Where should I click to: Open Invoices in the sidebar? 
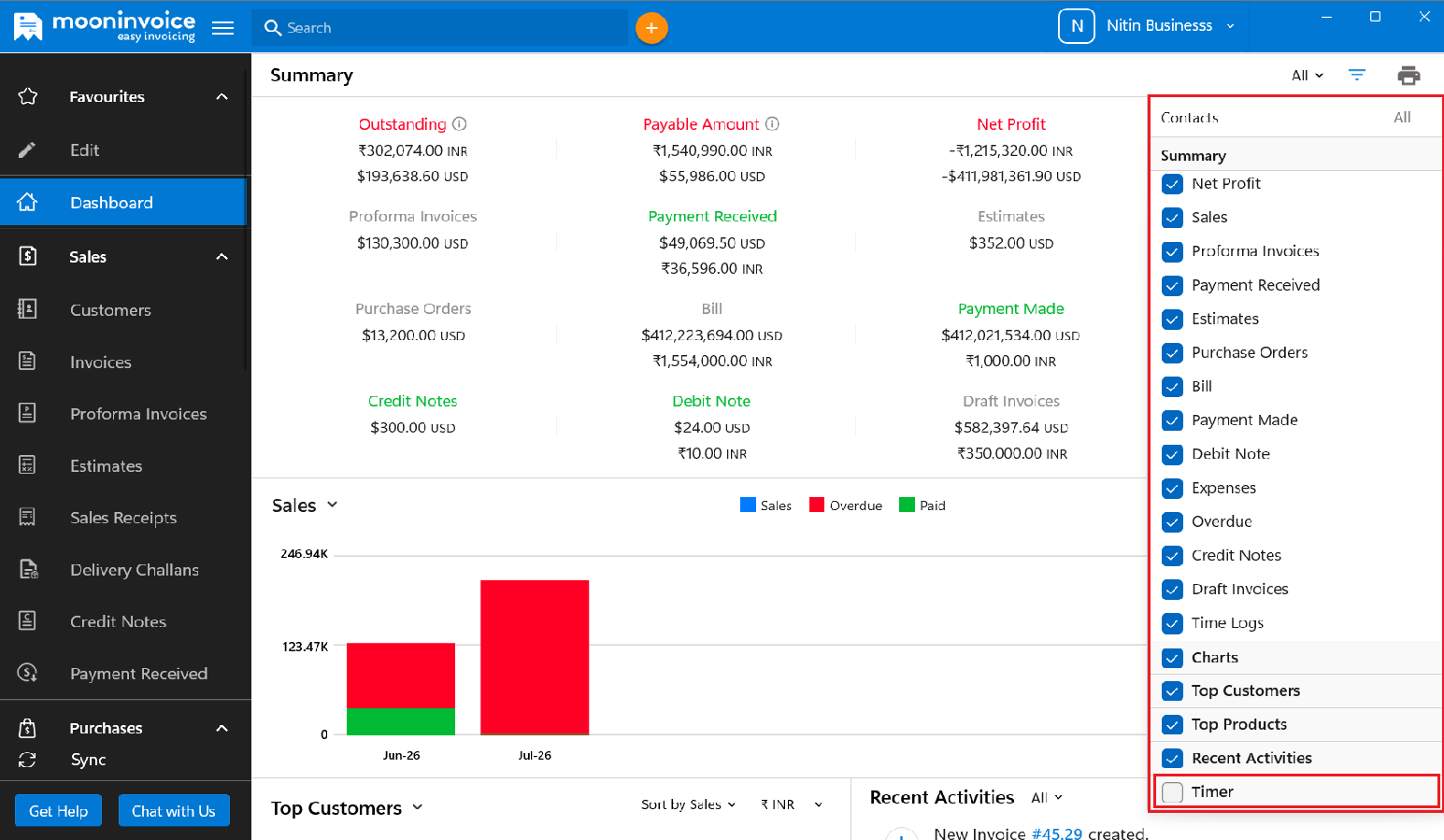[x=100, y=363]
